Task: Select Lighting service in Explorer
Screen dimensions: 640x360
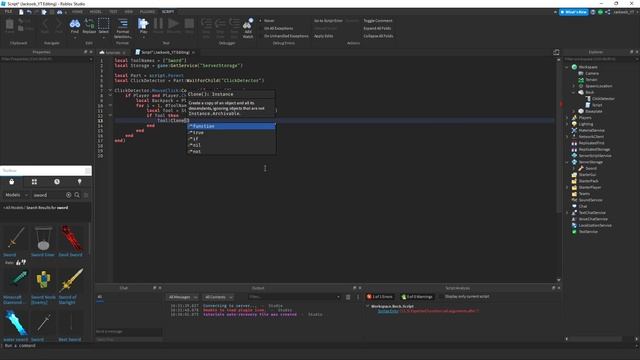Action: coord(586,124)
